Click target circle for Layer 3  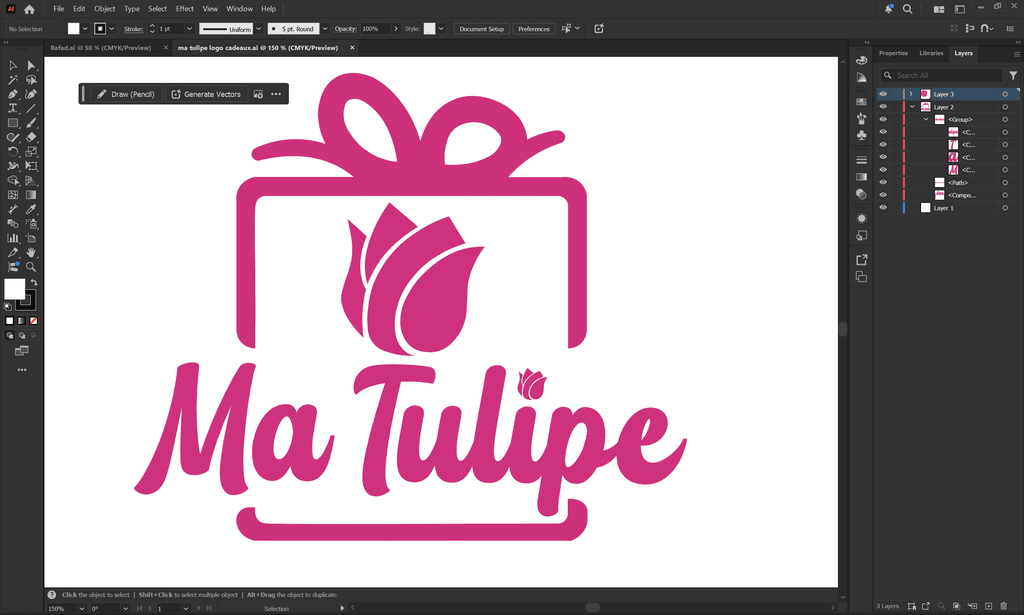tap(1005, 95)
